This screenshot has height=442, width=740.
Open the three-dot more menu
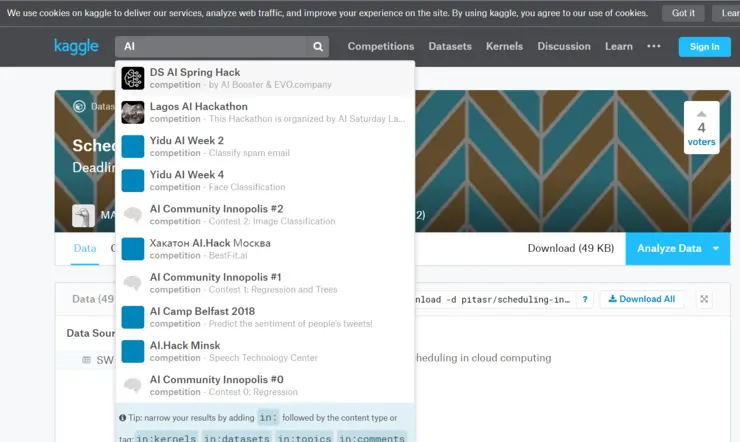tap(654, 46)
